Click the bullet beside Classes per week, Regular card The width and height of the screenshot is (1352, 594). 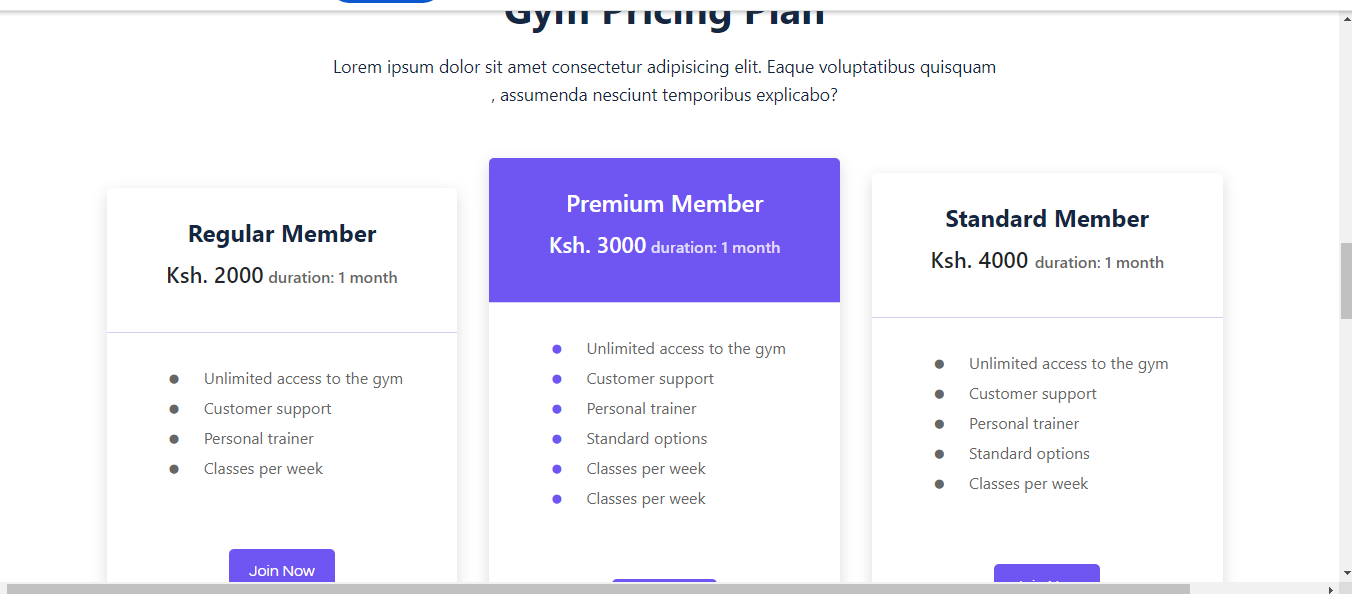coord(174,468)
